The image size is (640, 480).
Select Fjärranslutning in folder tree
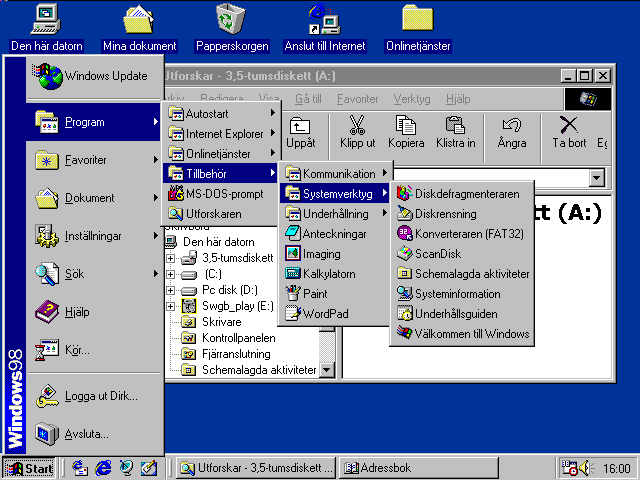(x=236, y=354)
